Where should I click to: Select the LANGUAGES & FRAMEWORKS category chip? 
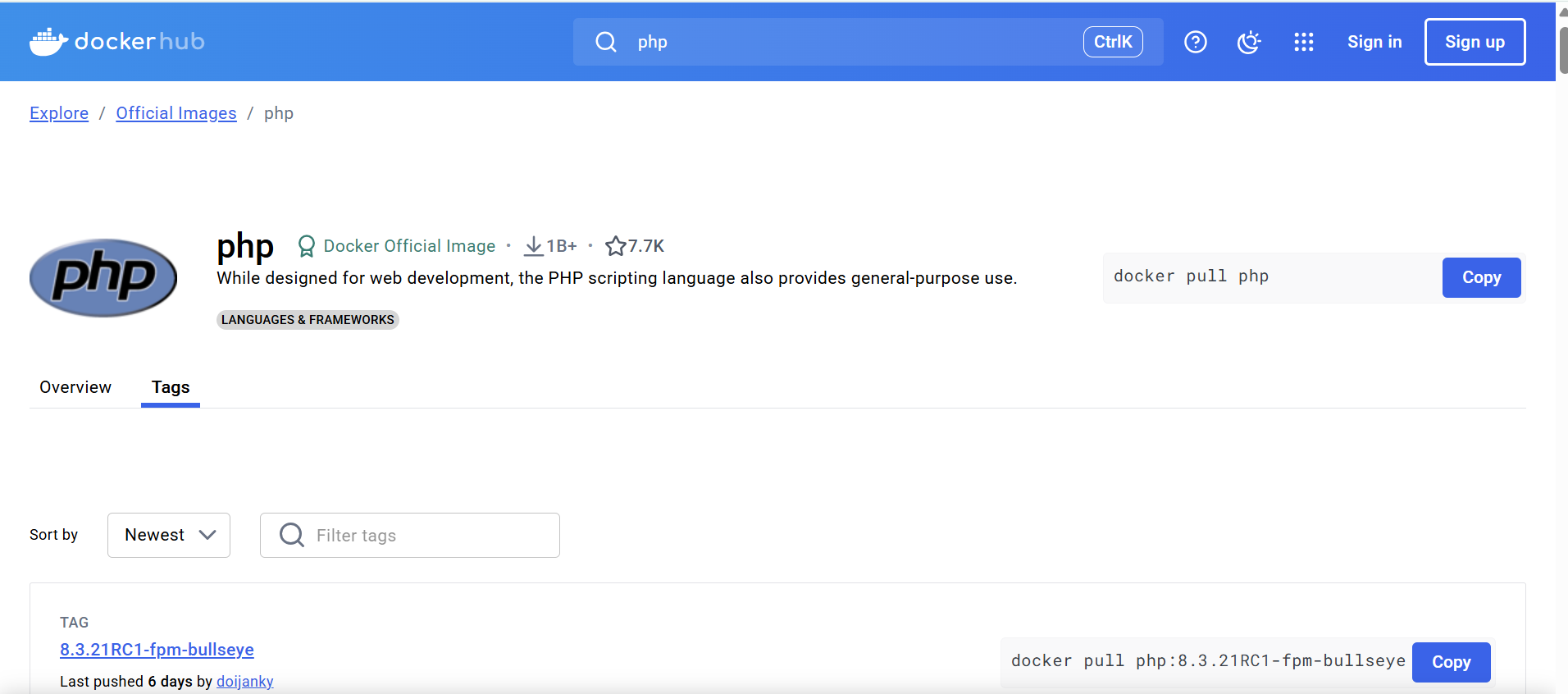point(308,320)
